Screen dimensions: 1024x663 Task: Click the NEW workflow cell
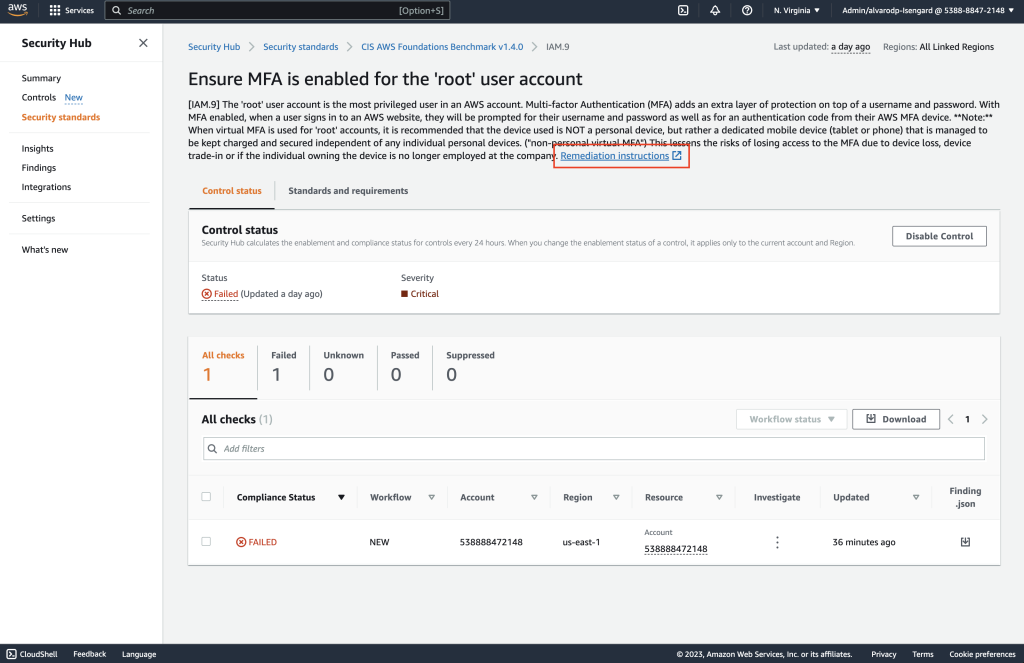point(379,542)
